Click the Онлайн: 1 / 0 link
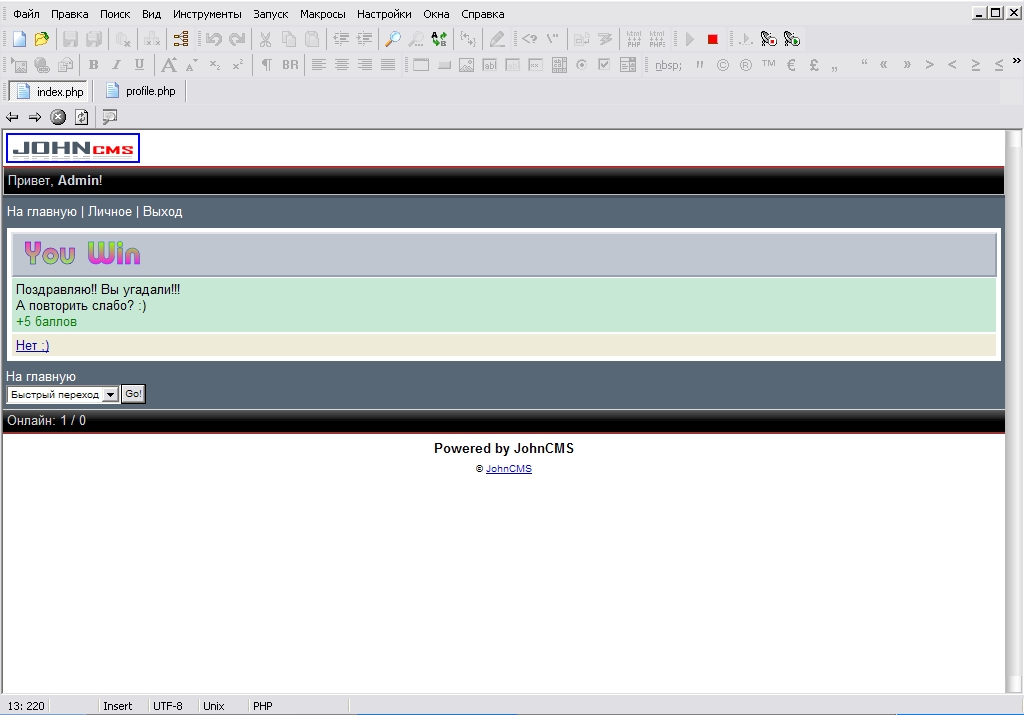The width and height of the screenshot is (1024, 715). click(46, 421)
